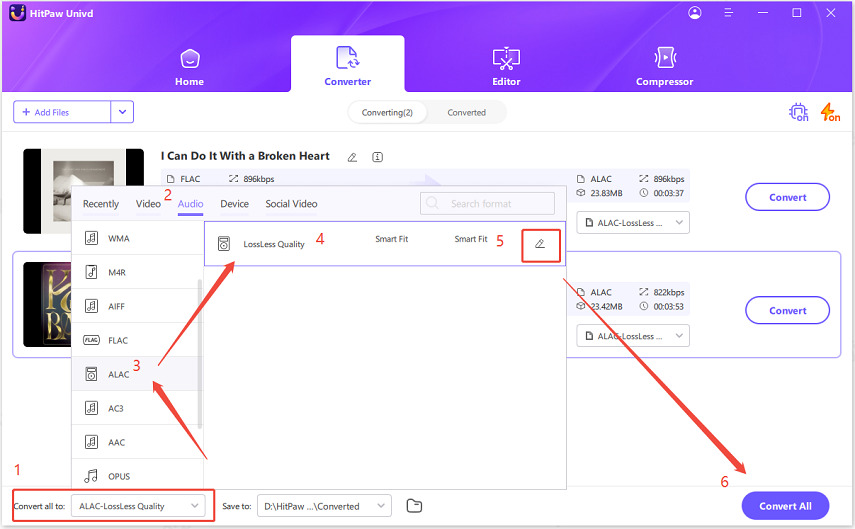Choose AC3 format
855x529 pixels.
137,408
